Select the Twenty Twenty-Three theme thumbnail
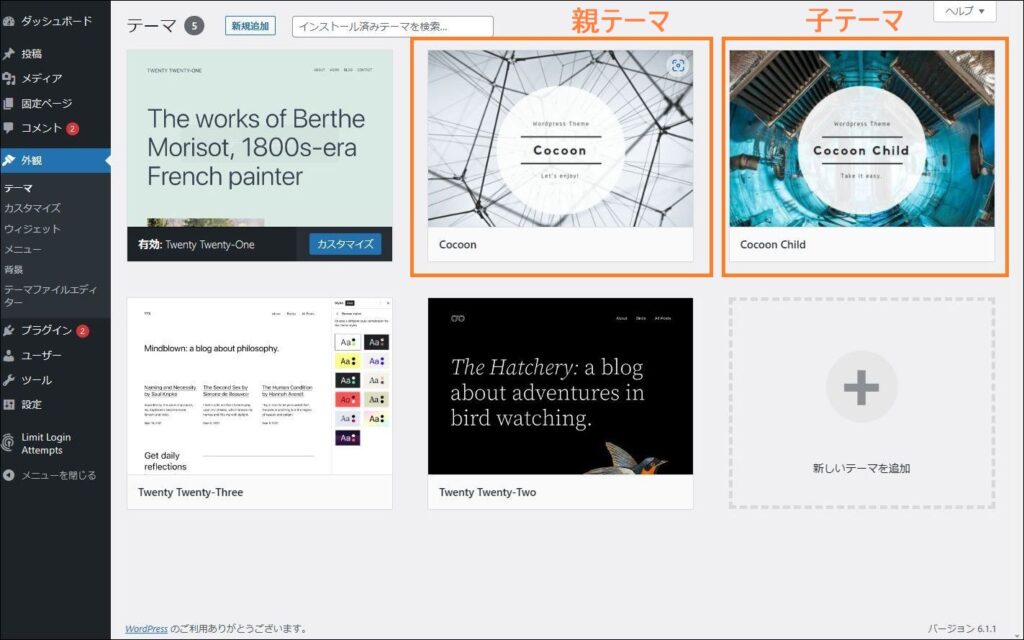The height and width of the screenshot is (640, 1024). click(x=260, y=386)
